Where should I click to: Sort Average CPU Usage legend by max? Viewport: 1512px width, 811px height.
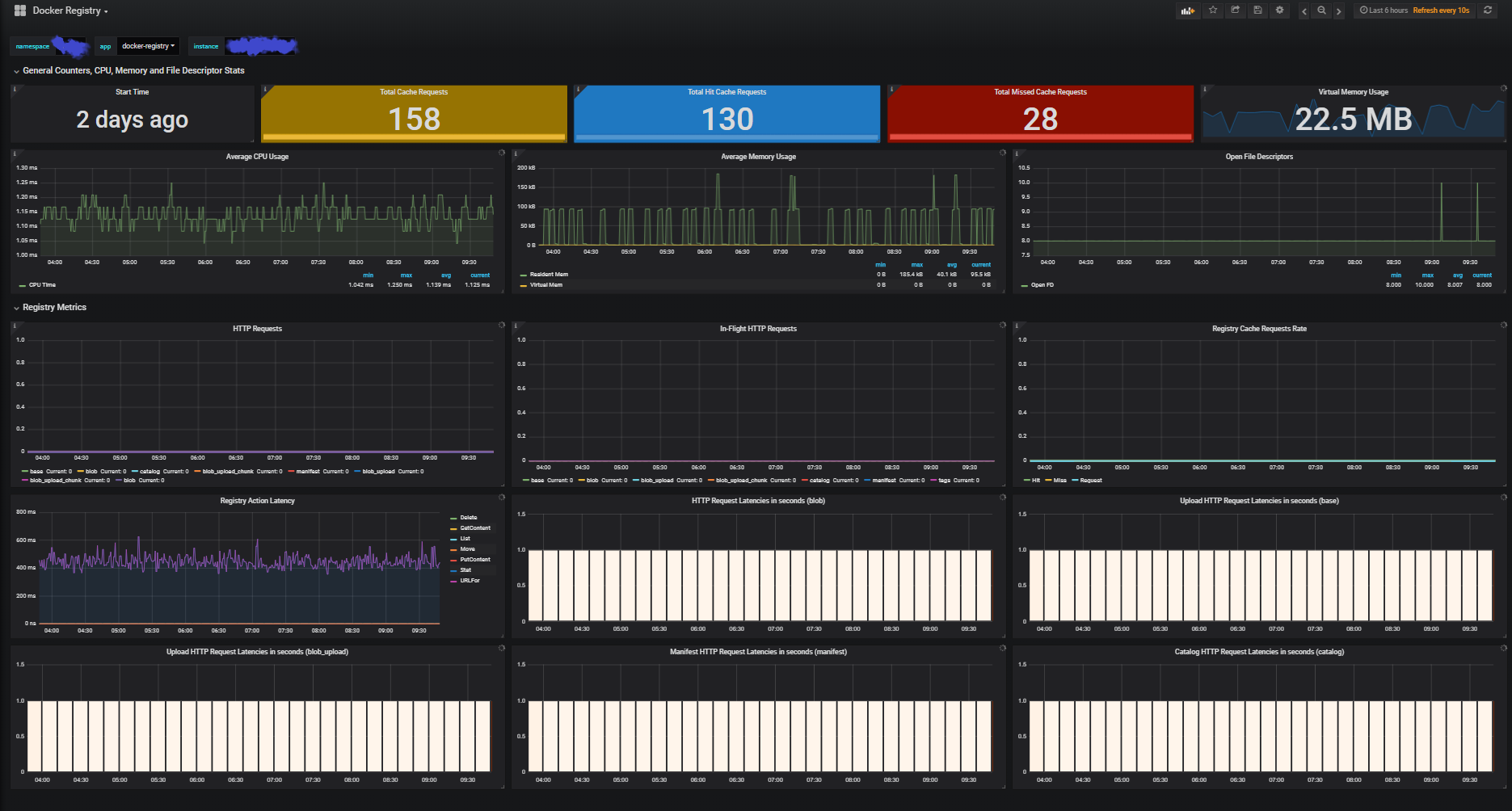click(406, 275)
